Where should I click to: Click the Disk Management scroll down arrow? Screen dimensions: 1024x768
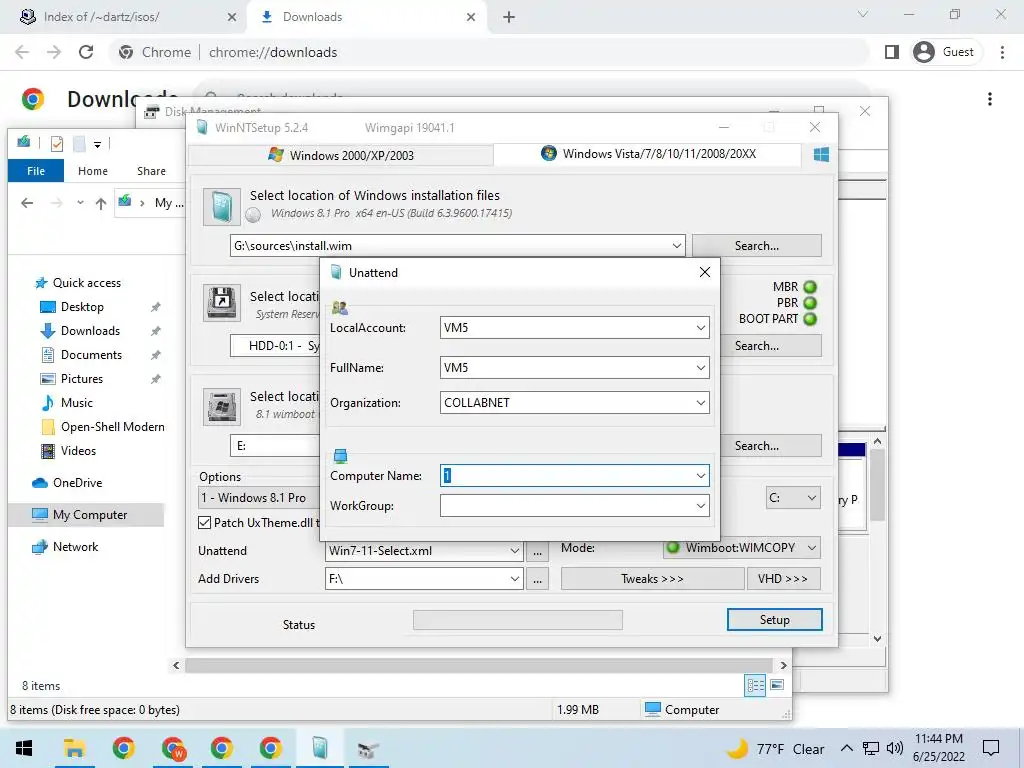(x=877, y=638)
